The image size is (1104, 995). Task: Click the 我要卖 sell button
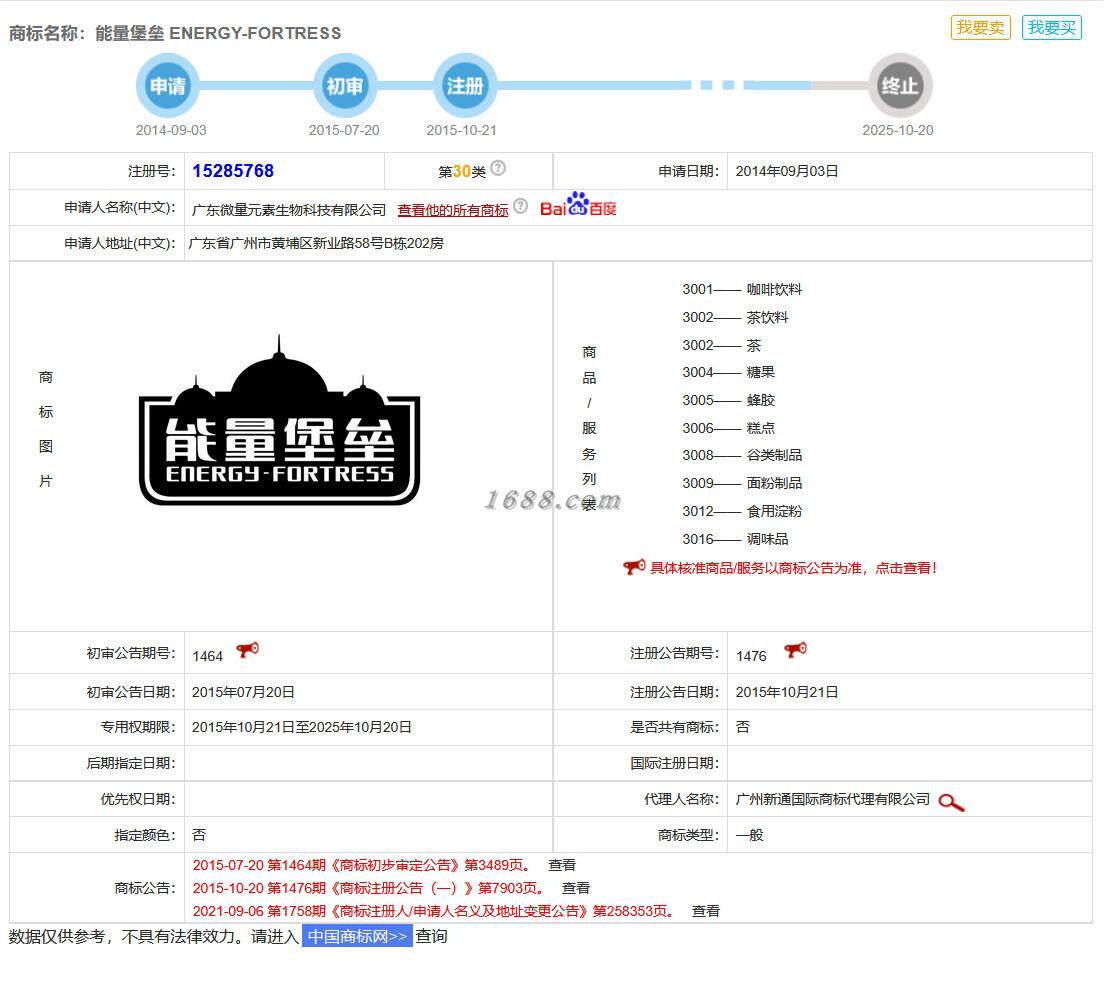(980, 27)
